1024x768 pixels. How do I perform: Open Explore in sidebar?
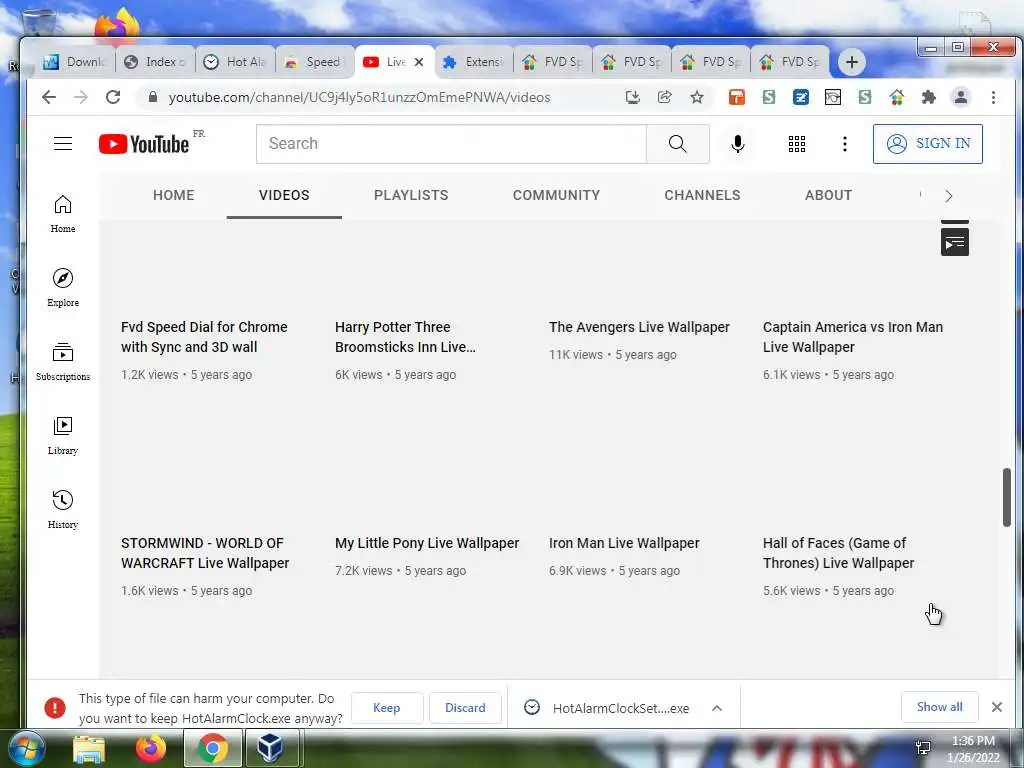[x=63, y=288]
